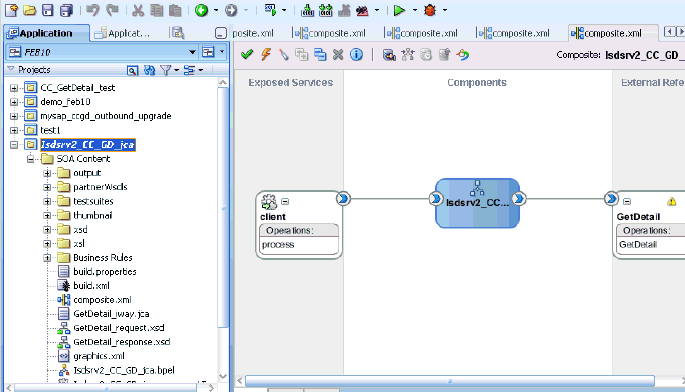The image size is (685, 392).
Task: Navigate forward with the grey arrow
Action: (231, 10)
